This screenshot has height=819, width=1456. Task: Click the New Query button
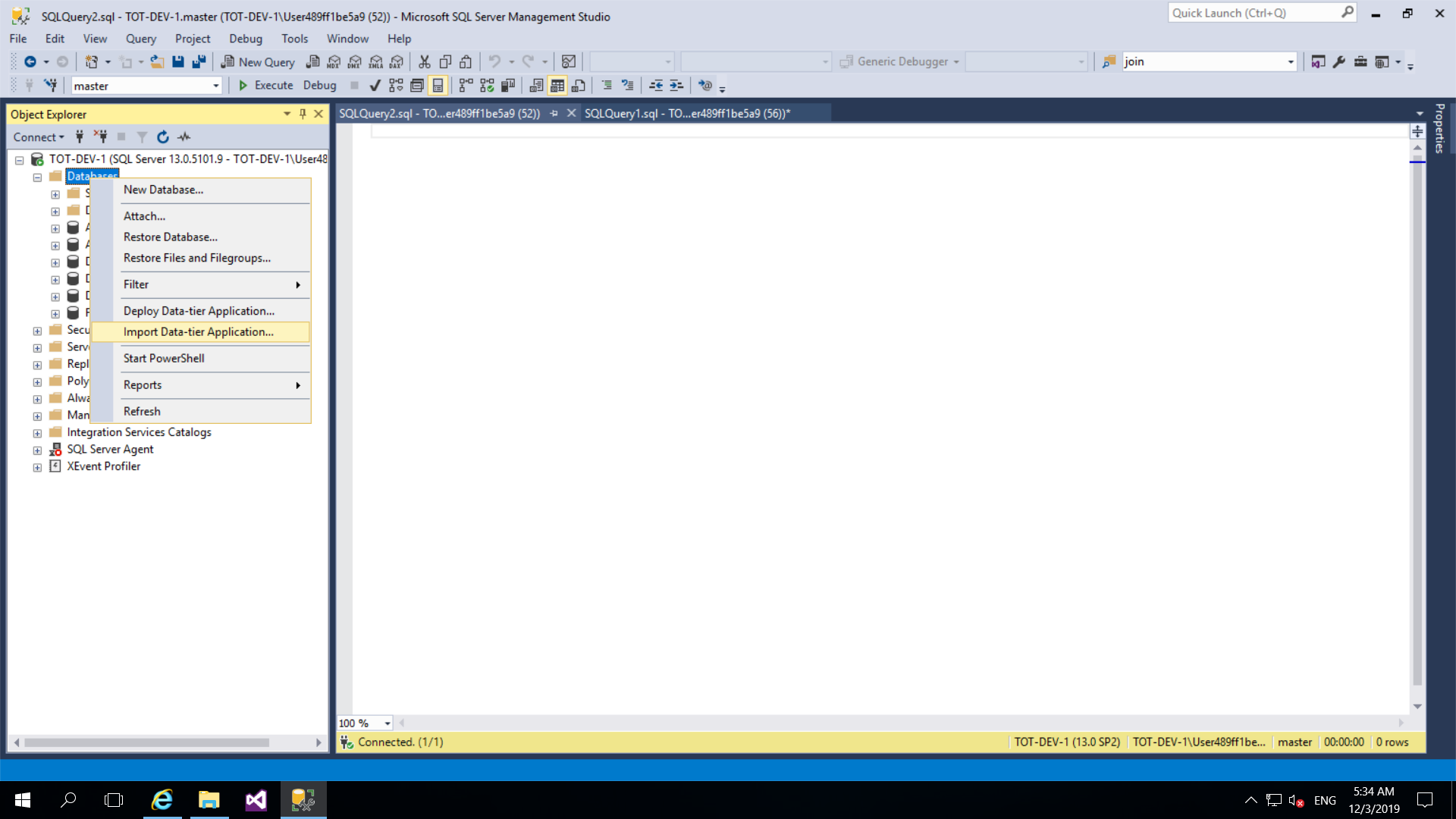pyautogui.click(x=258, y=62)
